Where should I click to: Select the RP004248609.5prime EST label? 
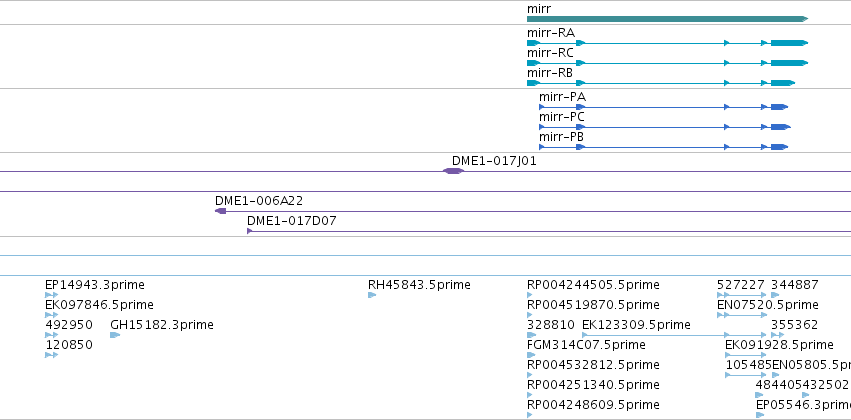[x=593, y=405]
